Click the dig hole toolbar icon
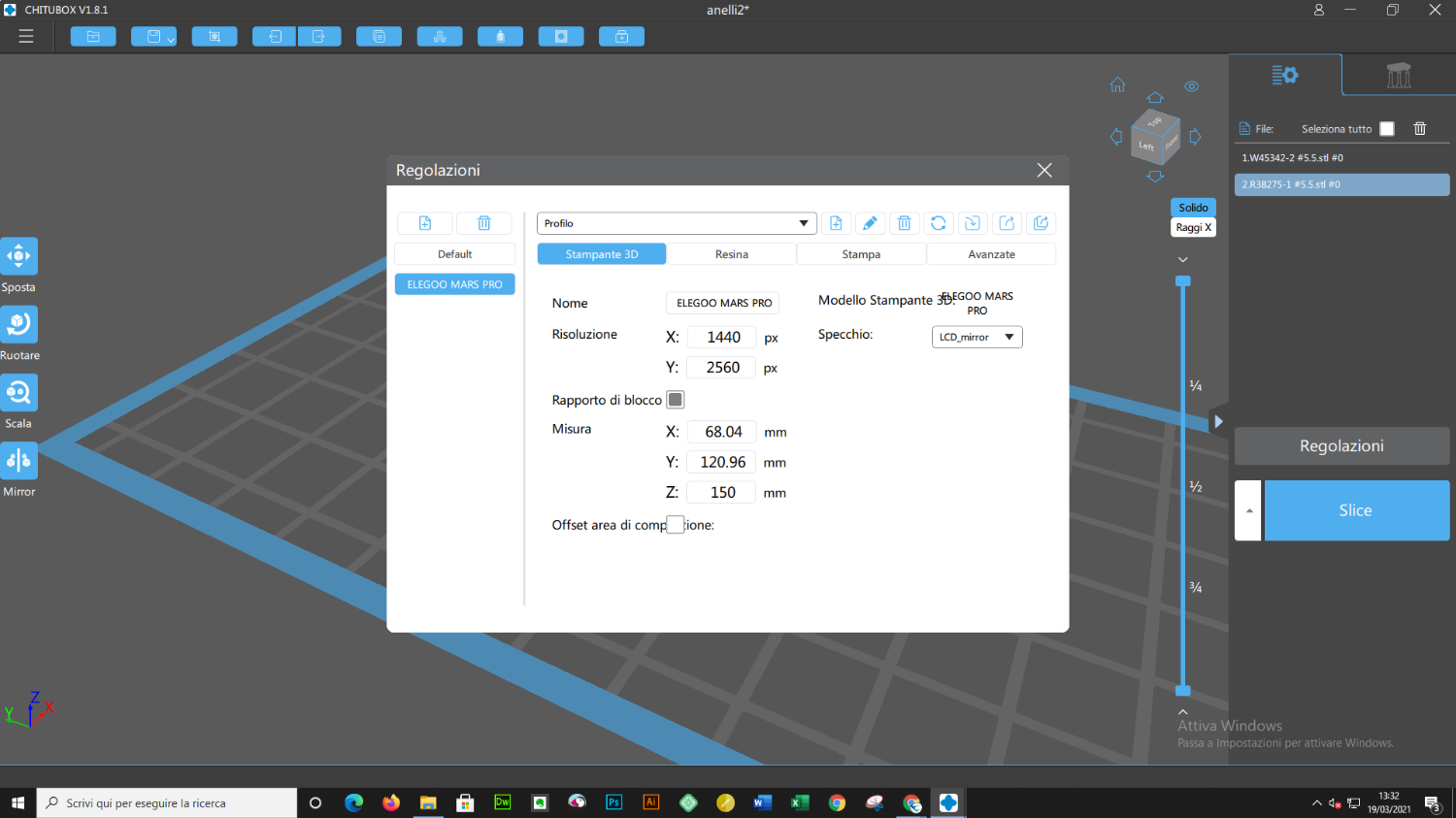 point(561,37)
